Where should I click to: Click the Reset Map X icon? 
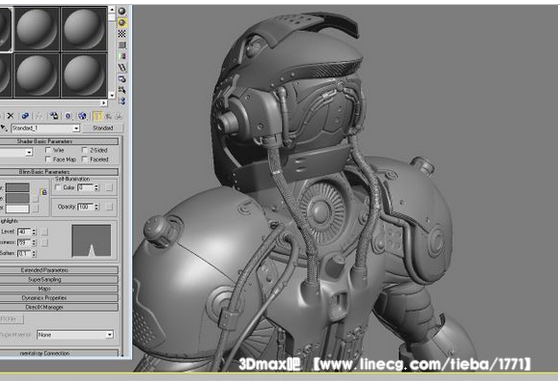click(x=10, y=116)
